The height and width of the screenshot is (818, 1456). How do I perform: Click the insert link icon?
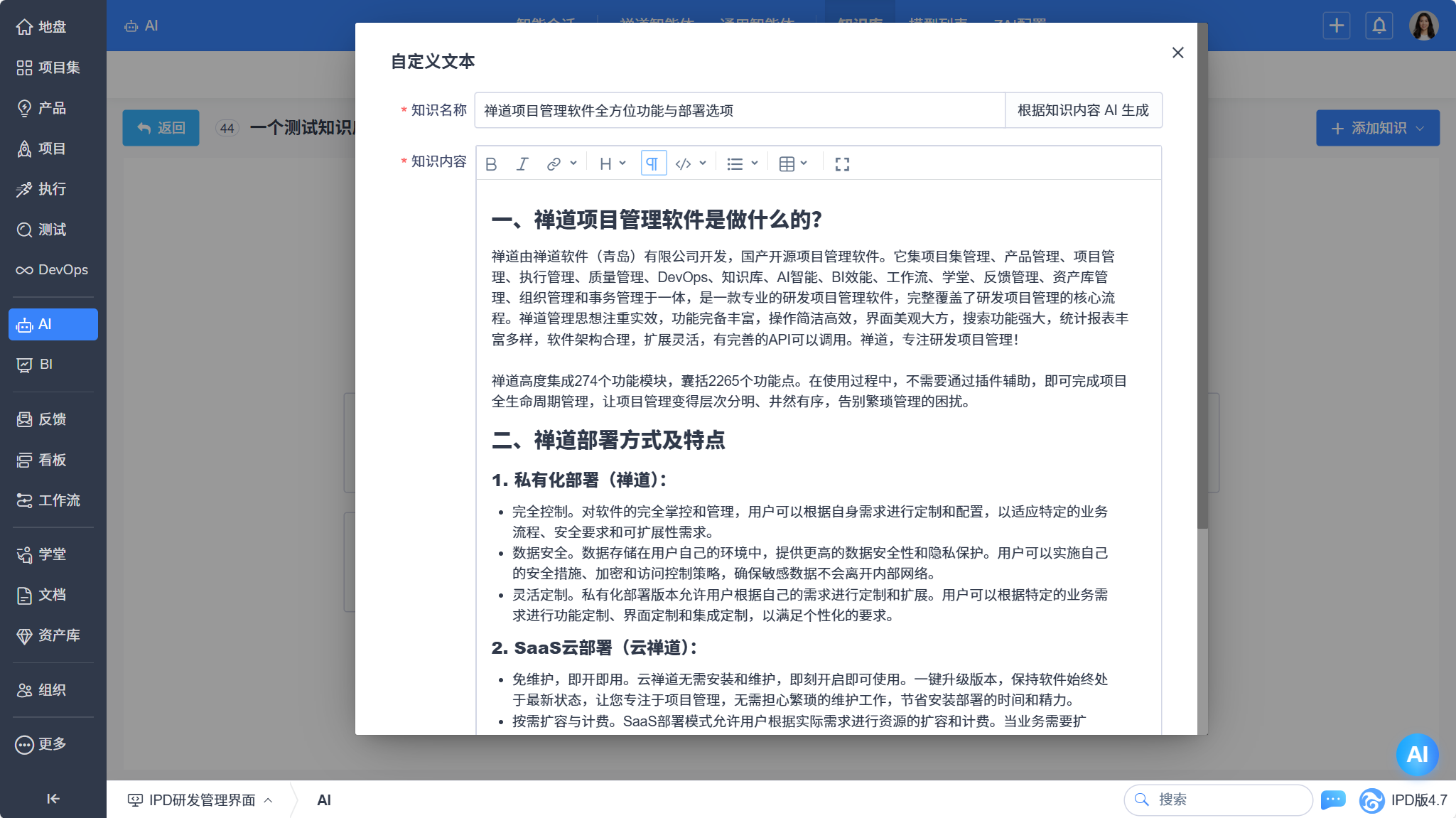[554, 164]
